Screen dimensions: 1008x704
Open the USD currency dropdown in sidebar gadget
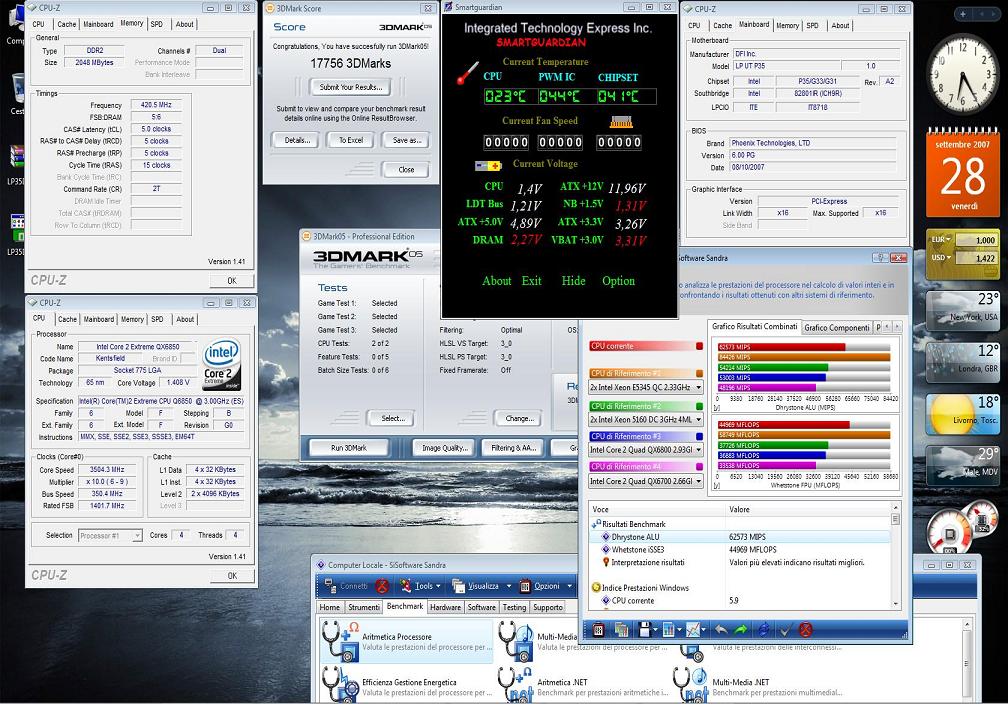[940, 258]
